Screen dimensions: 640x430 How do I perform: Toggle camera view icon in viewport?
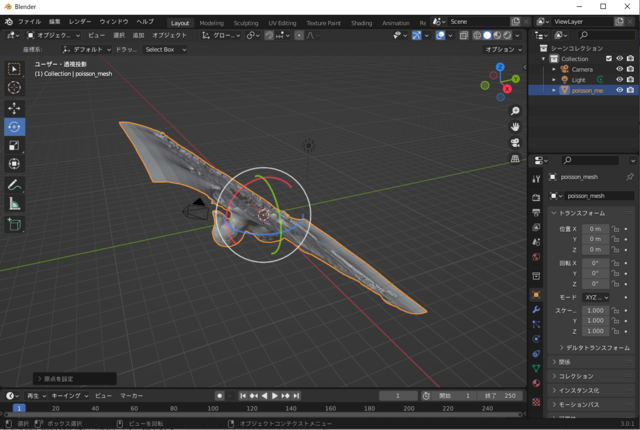point(515,143)
